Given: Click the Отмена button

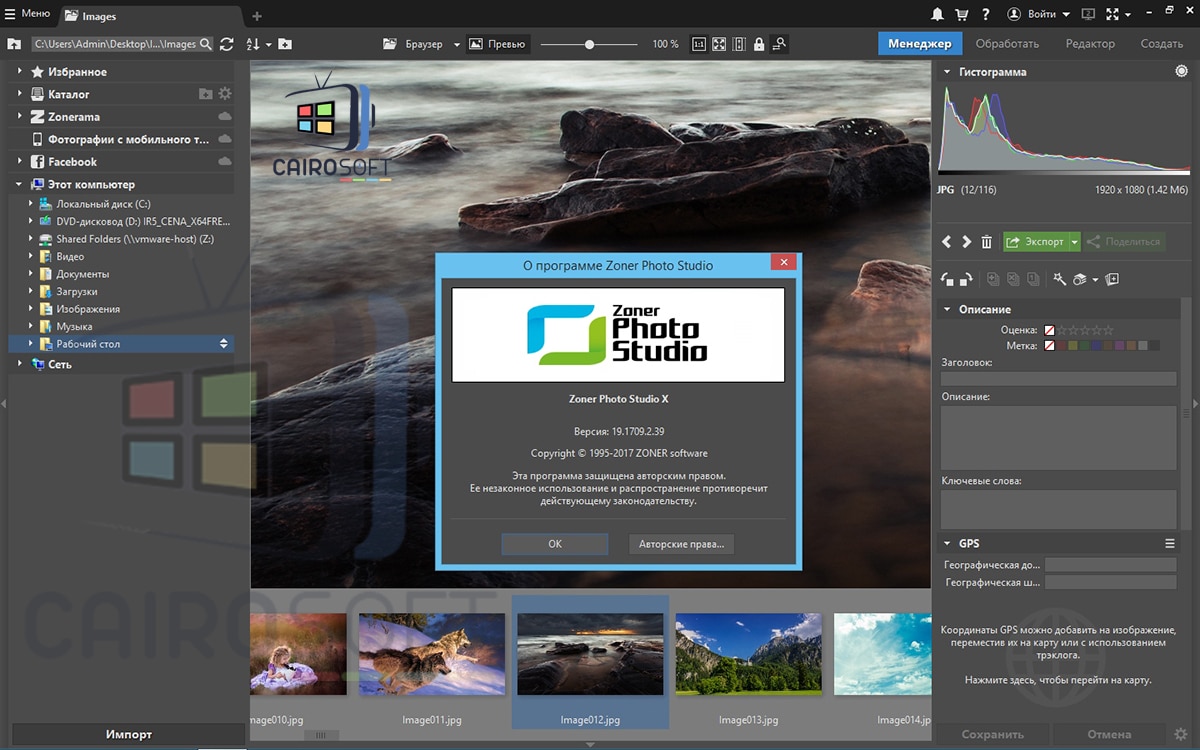Looking at the screenshot, I should [x=1109, y=734].
